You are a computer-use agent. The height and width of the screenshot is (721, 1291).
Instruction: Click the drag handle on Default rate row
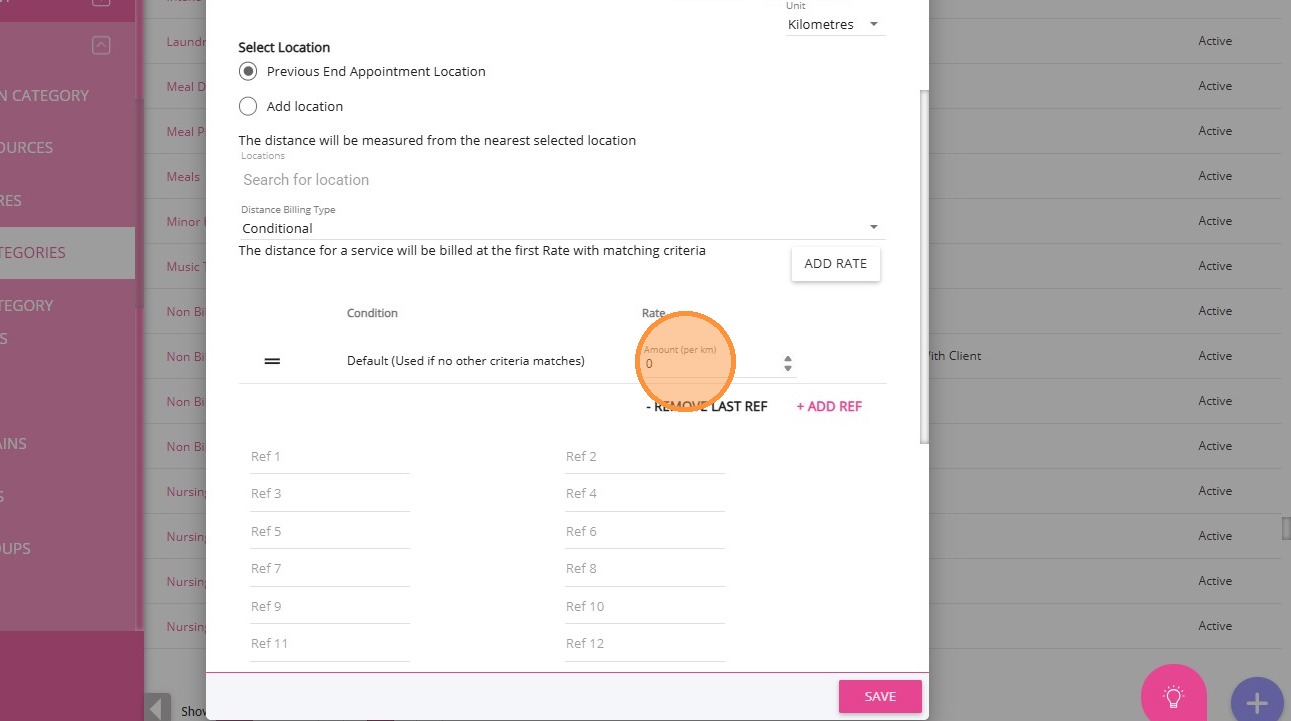pyautogui.click(x=272, y=361)
